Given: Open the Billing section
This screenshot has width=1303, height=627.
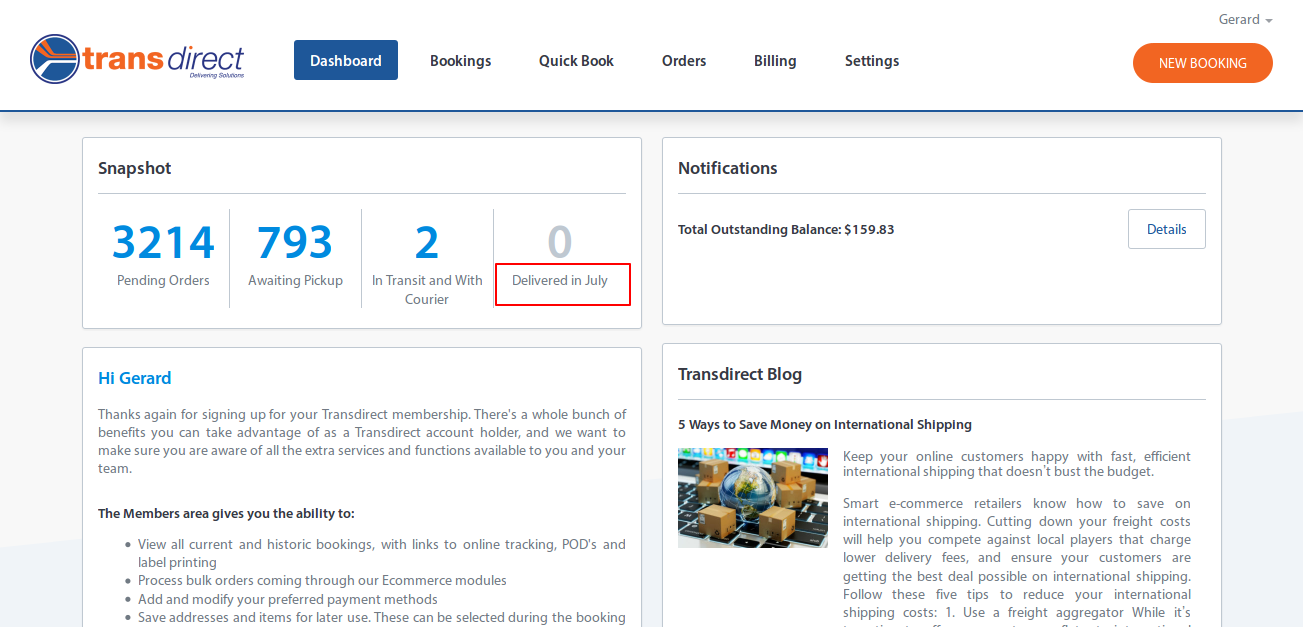Looking at the screenshot, I should (775, 61).
